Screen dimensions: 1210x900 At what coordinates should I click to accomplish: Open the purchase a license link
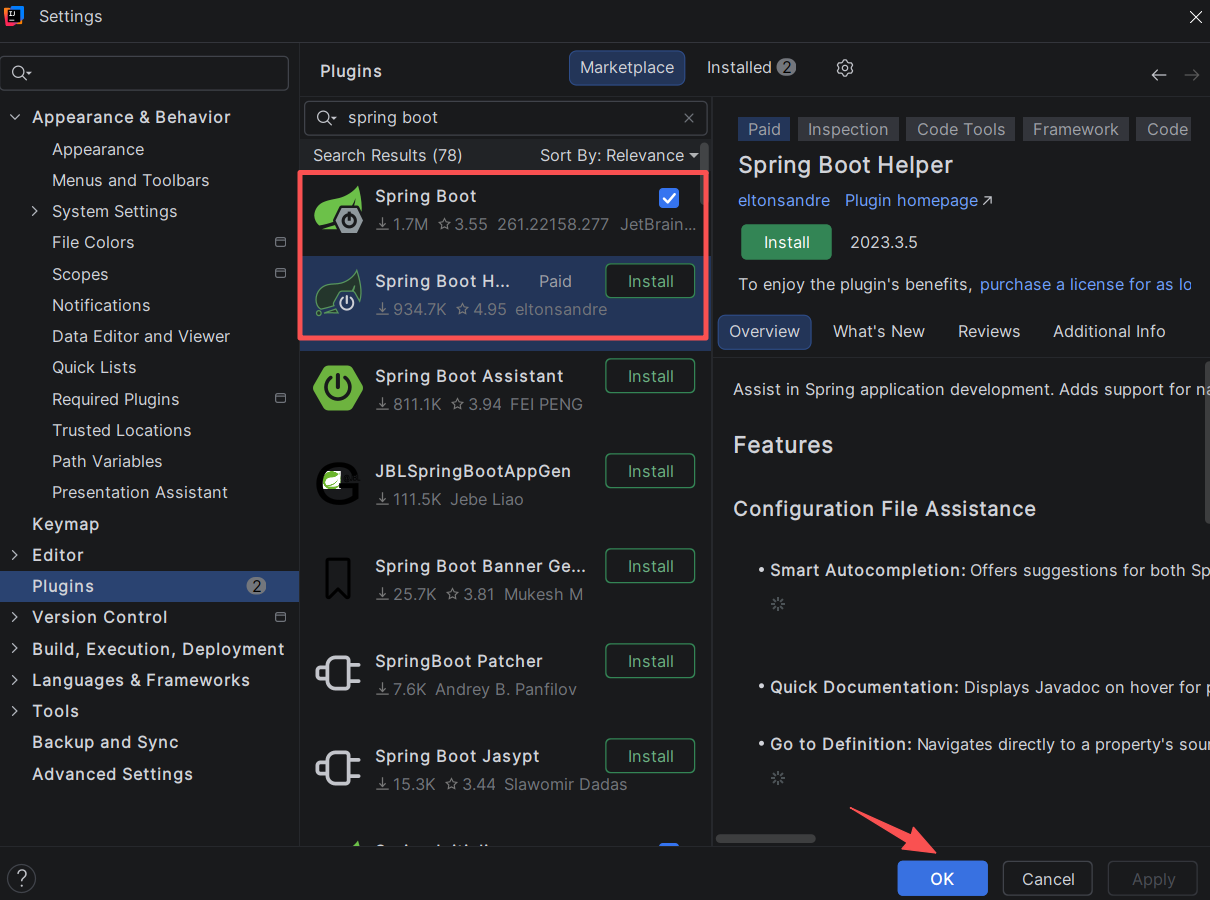1086,285
